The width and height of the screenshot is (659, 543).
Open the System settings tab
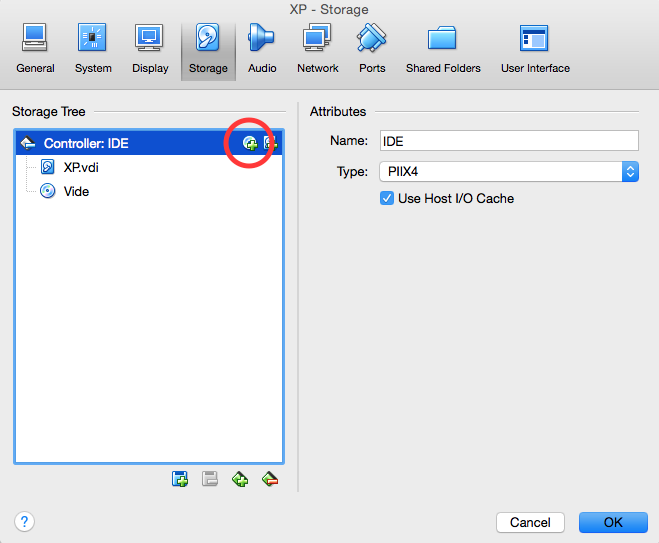pyautogui.click(x=93, y=50)
